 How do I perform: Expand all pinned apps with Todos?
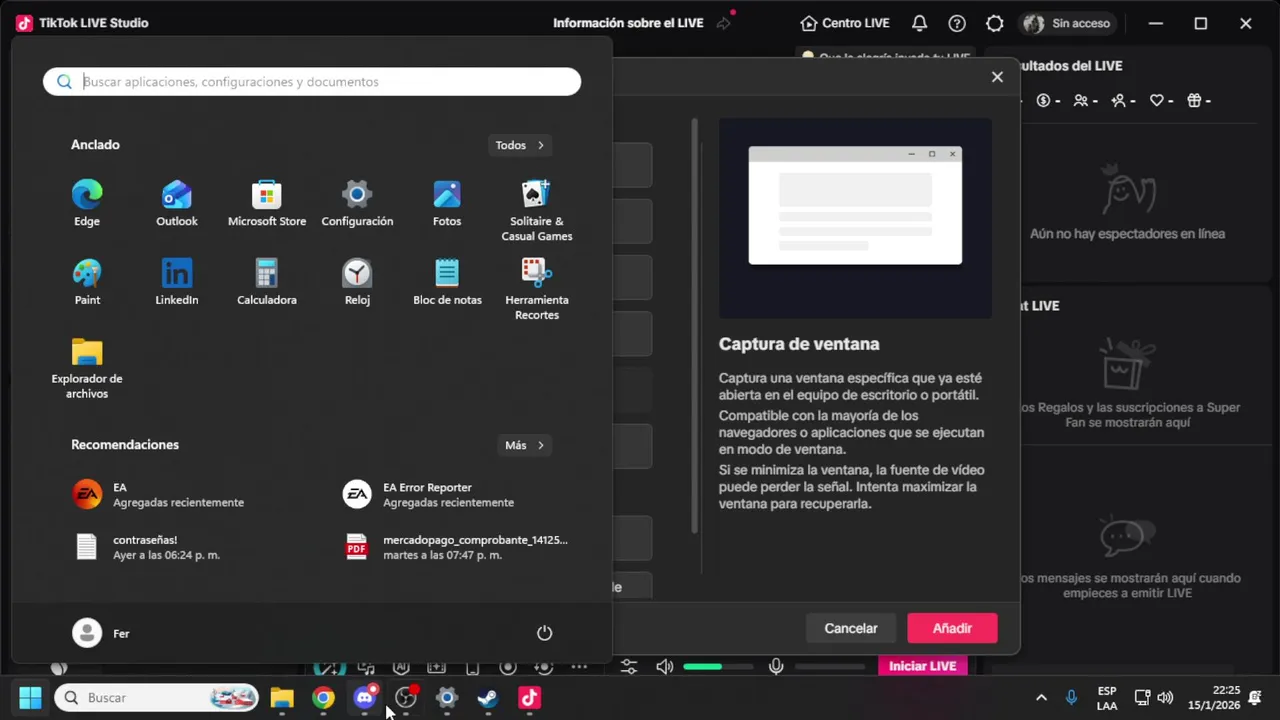pyautogui.click(x=520, y=145)
